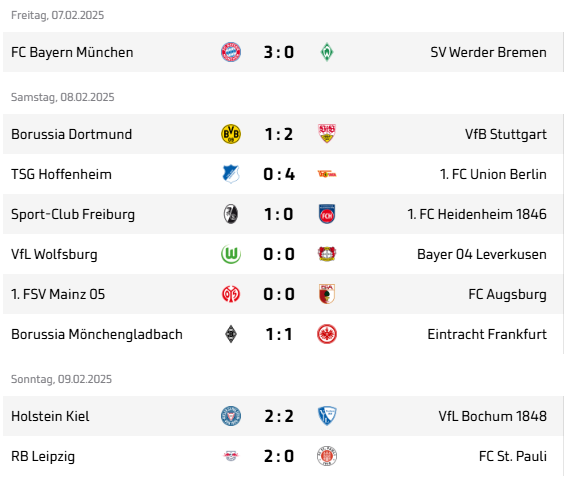This screenshot has height=483, width=564.
Task: Click the 1. FC Heidenheim FCH logo
Action: pos(327,214)
